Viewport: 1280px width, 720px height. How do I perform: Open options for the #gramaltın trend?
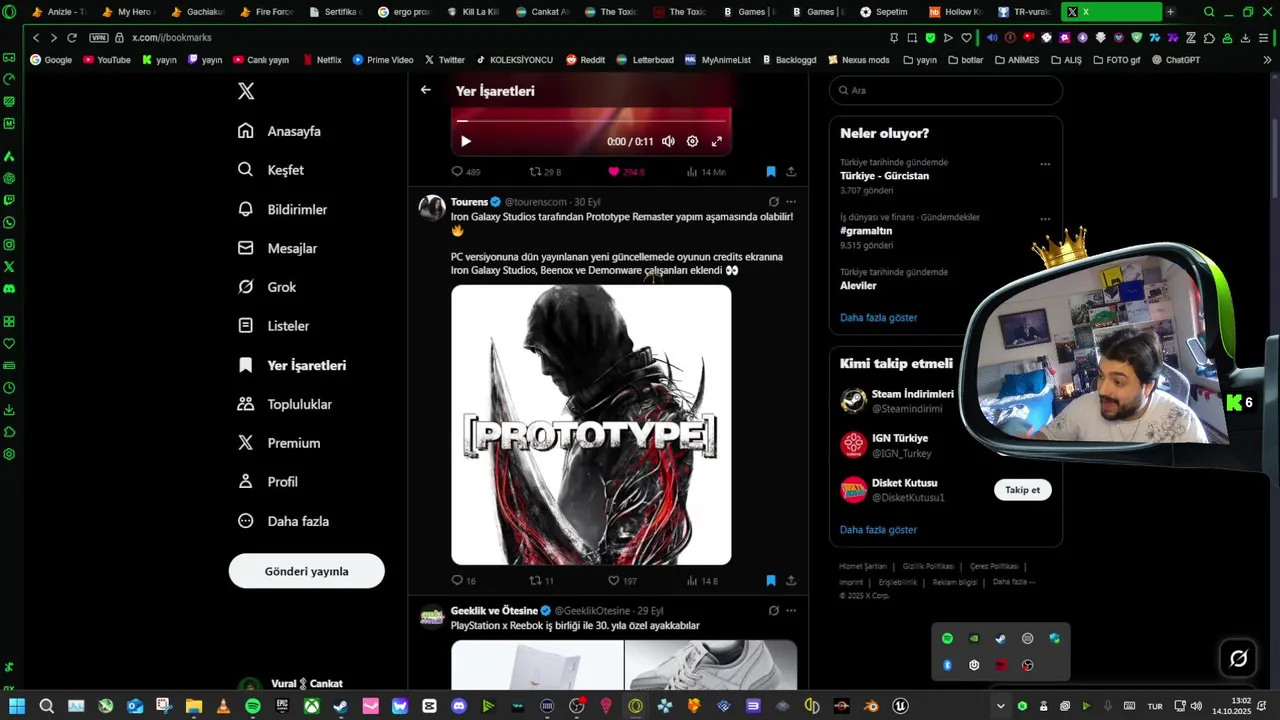point(1045,219)
